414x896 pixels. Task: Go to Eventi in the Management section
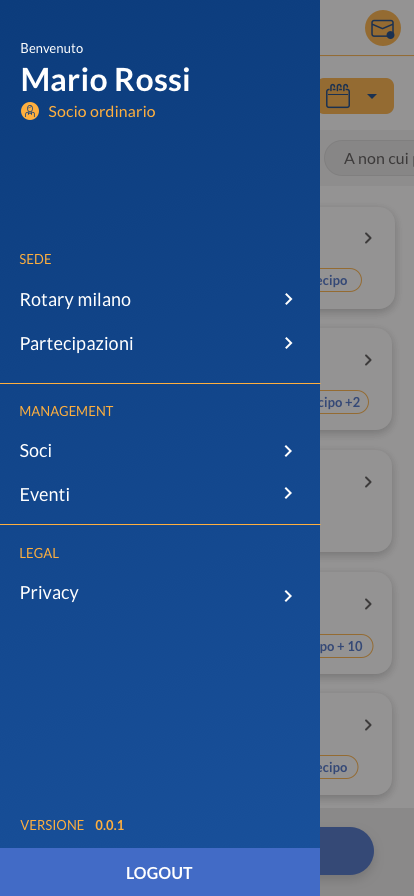160,494
